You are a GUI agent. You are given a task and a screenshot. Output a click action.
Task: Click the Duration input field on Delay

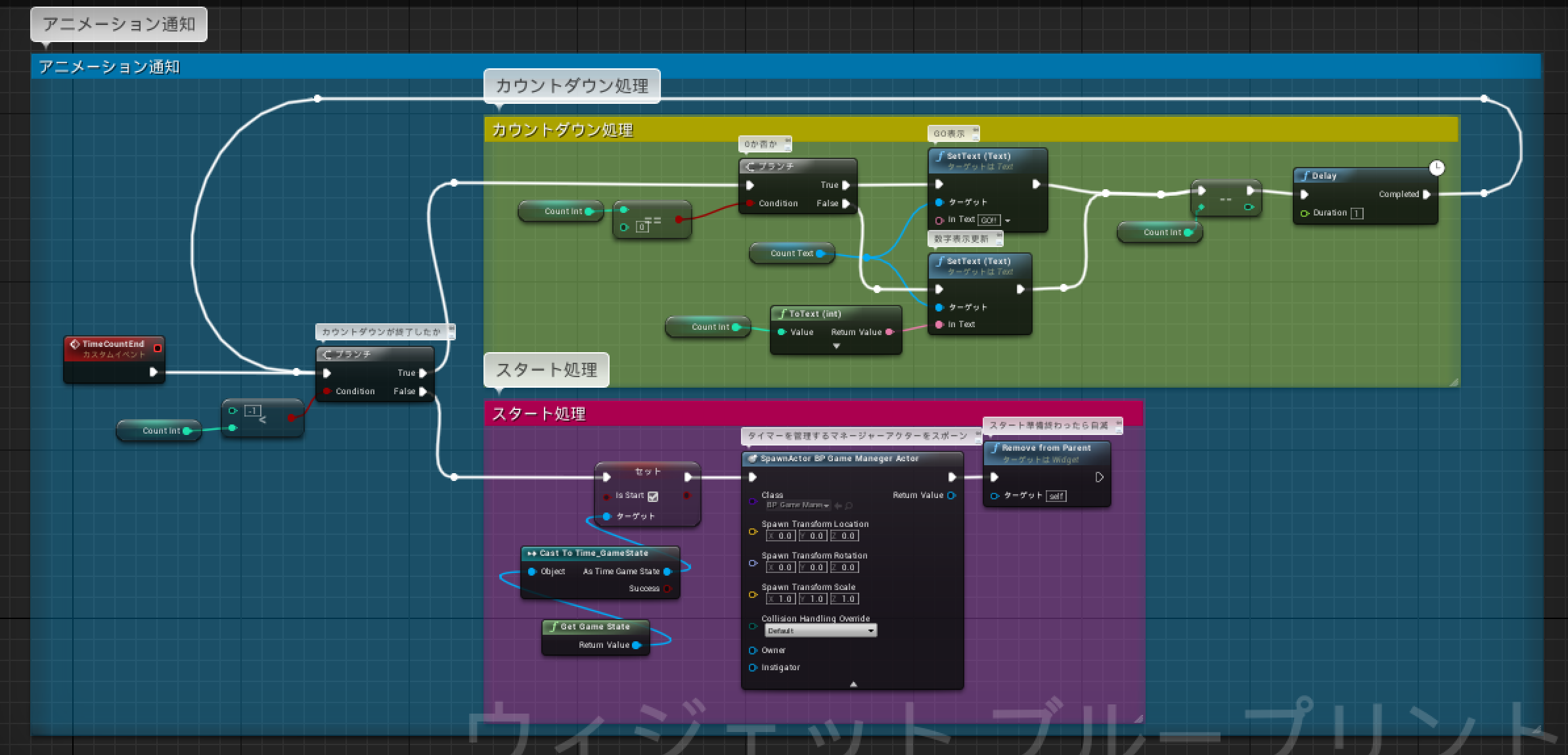(x=1357, y=214)
